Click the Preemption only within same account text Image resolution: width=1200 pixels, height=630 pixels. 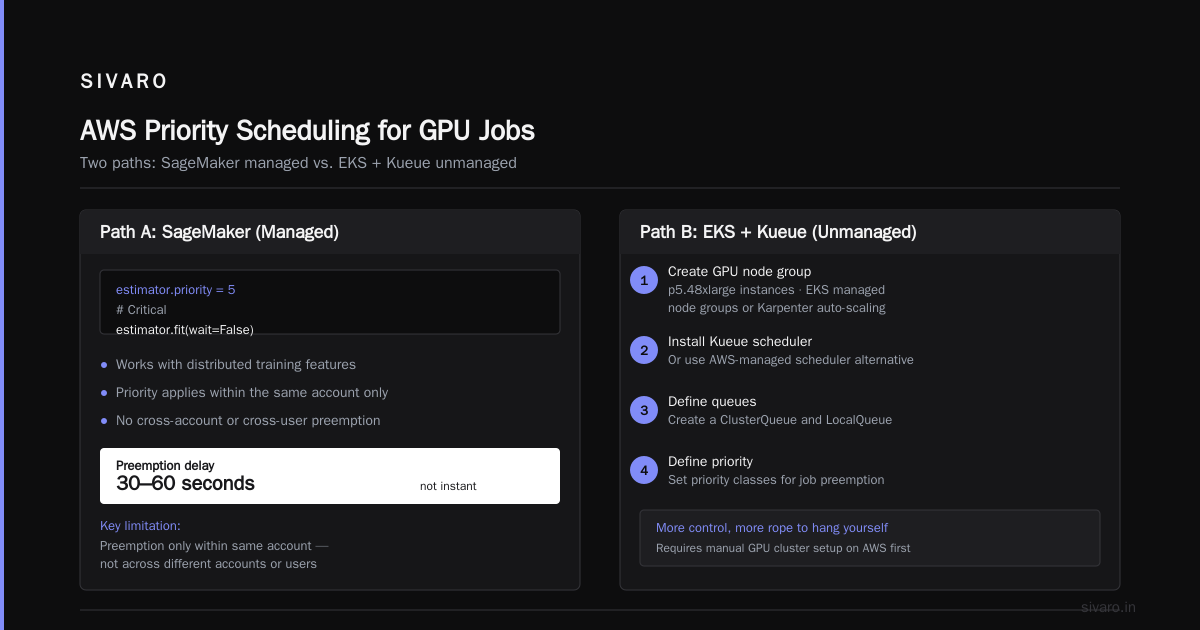click(x=214, y=546)
